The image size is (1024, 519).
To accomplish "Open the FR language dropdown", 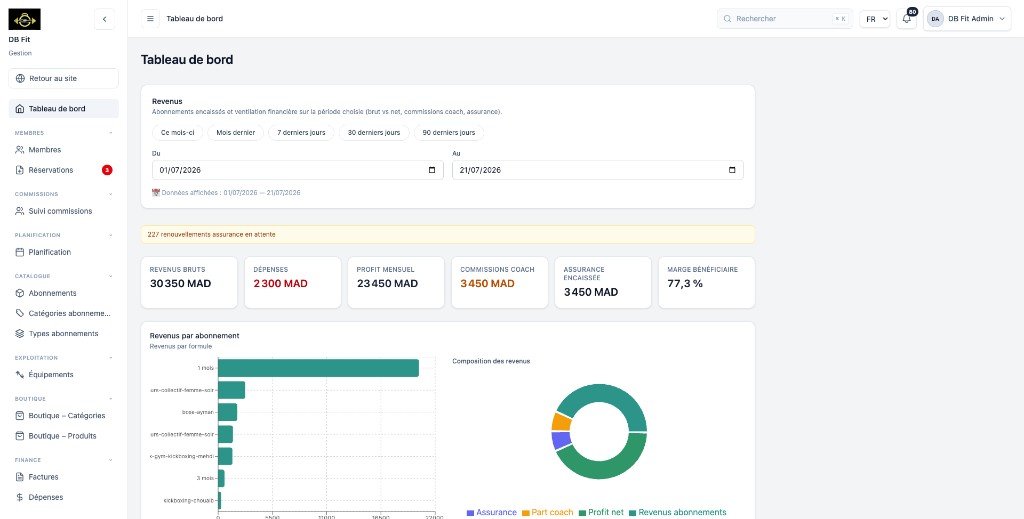I will (874, 19).
